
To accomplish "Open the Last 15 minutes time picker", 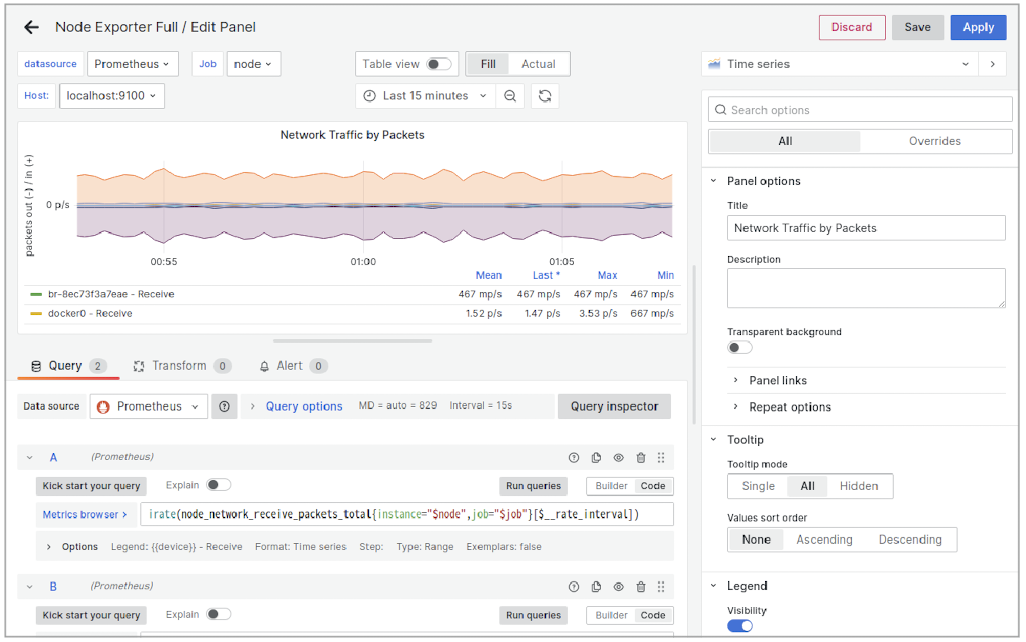I will (425, 96).
